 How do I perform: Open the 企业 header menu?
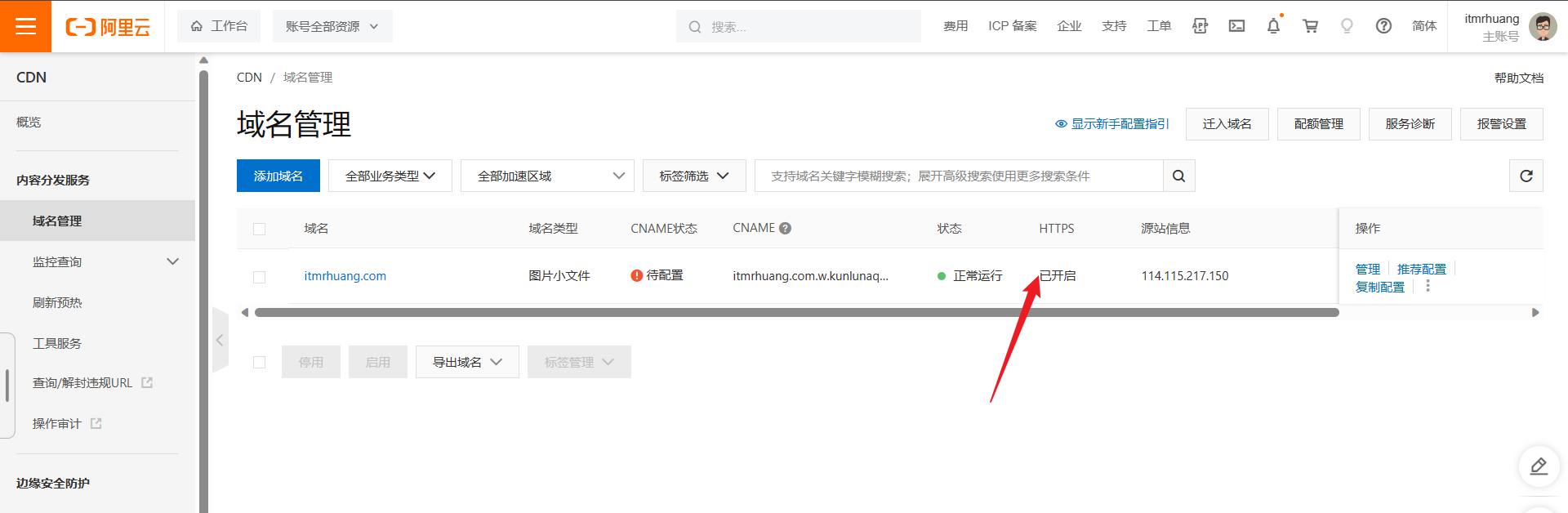coord(1069,26)
